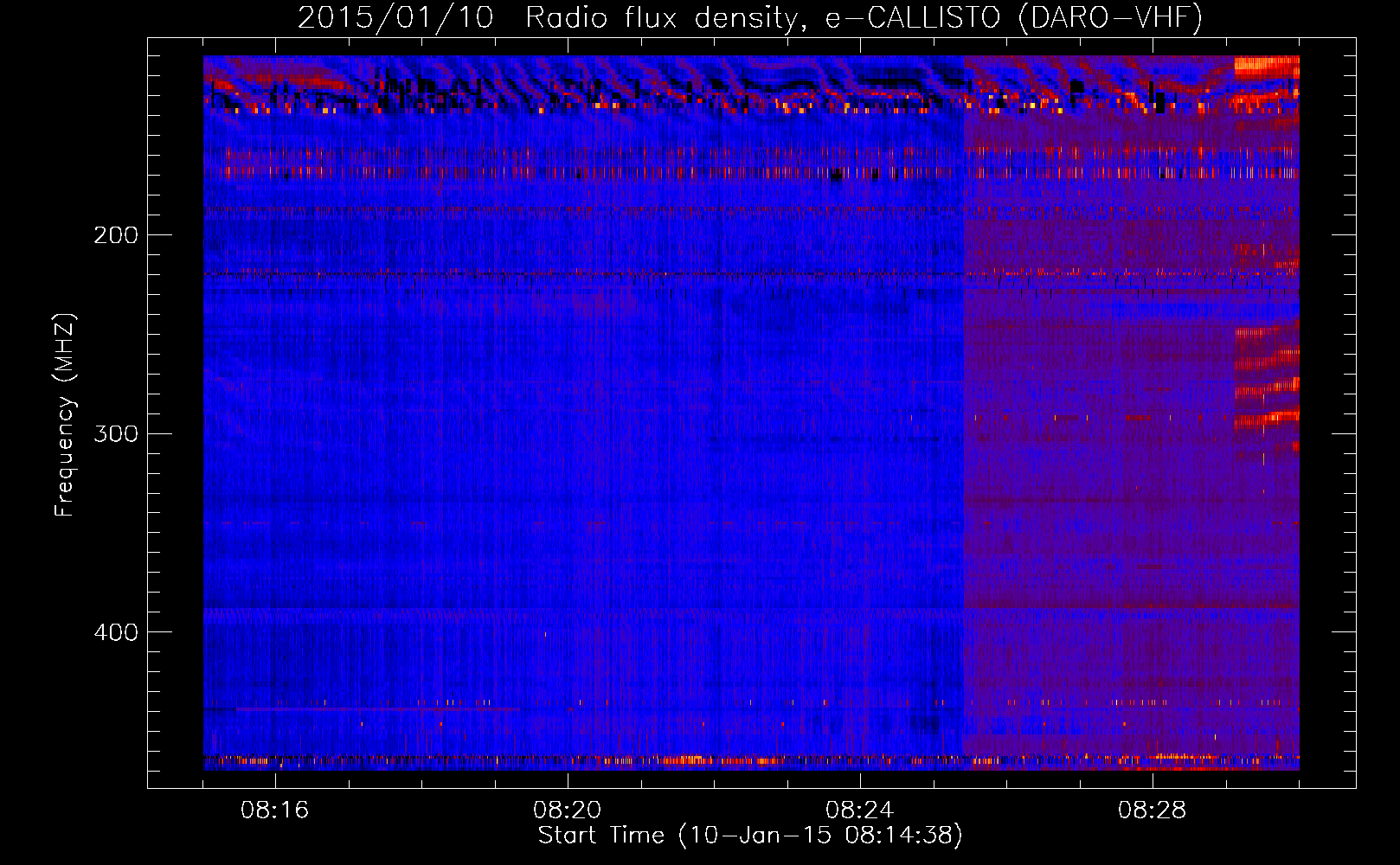The width and height of the screenshot is (1400, 865).
Task: Click the '200' frequency tick label
Action: pos(116,235)
